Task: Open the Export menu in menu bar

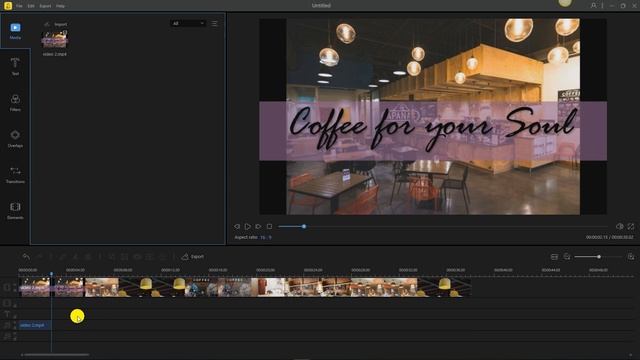Action: click(x=45, y=6)
